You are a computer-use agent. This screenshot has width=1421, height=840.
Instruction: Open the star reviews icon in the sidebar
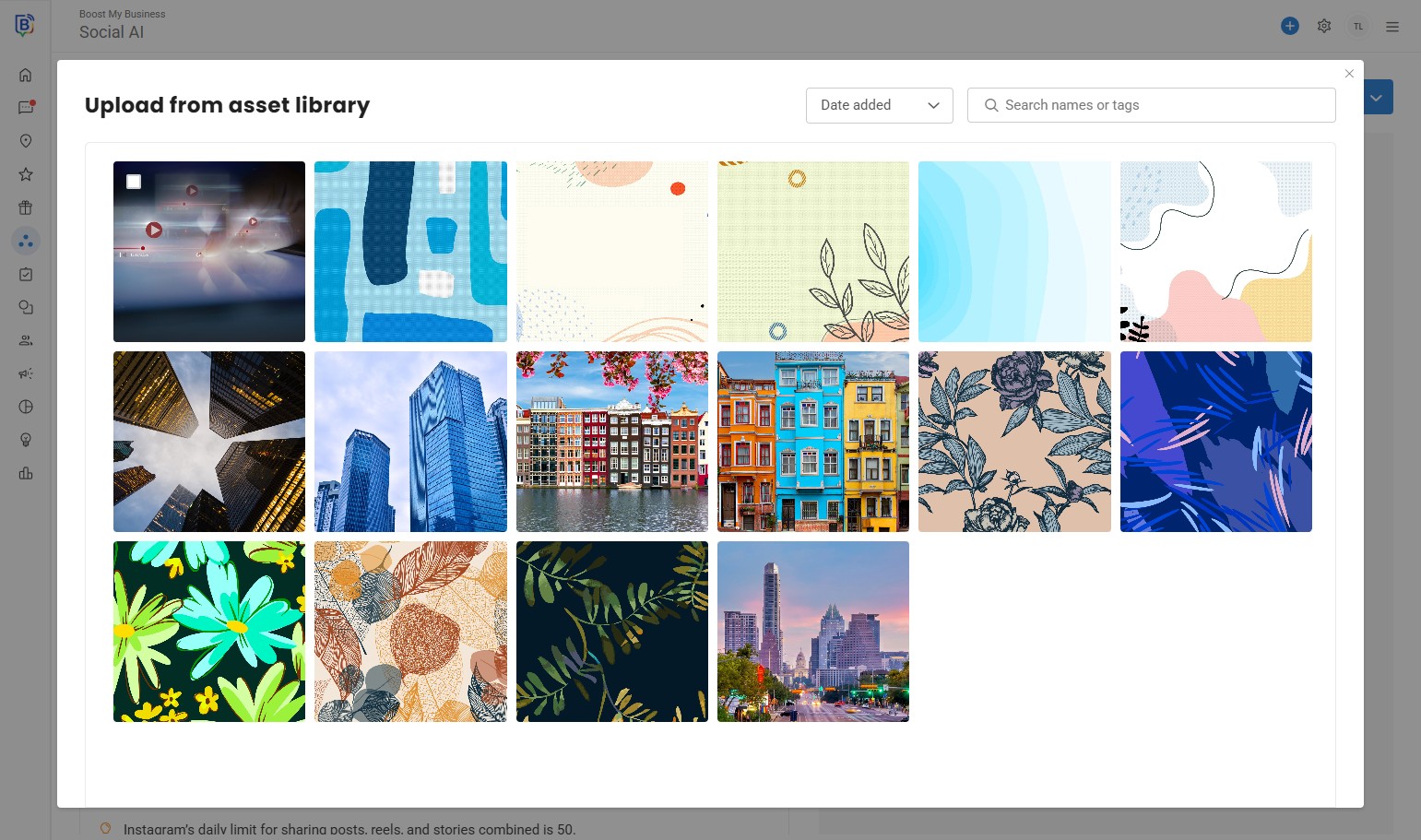point(26,174)
